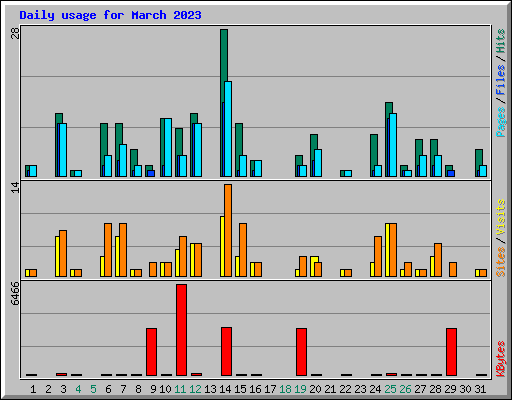Click the 'Files' legend label
This screenshot has width=512, height=400.
(500, 79)
